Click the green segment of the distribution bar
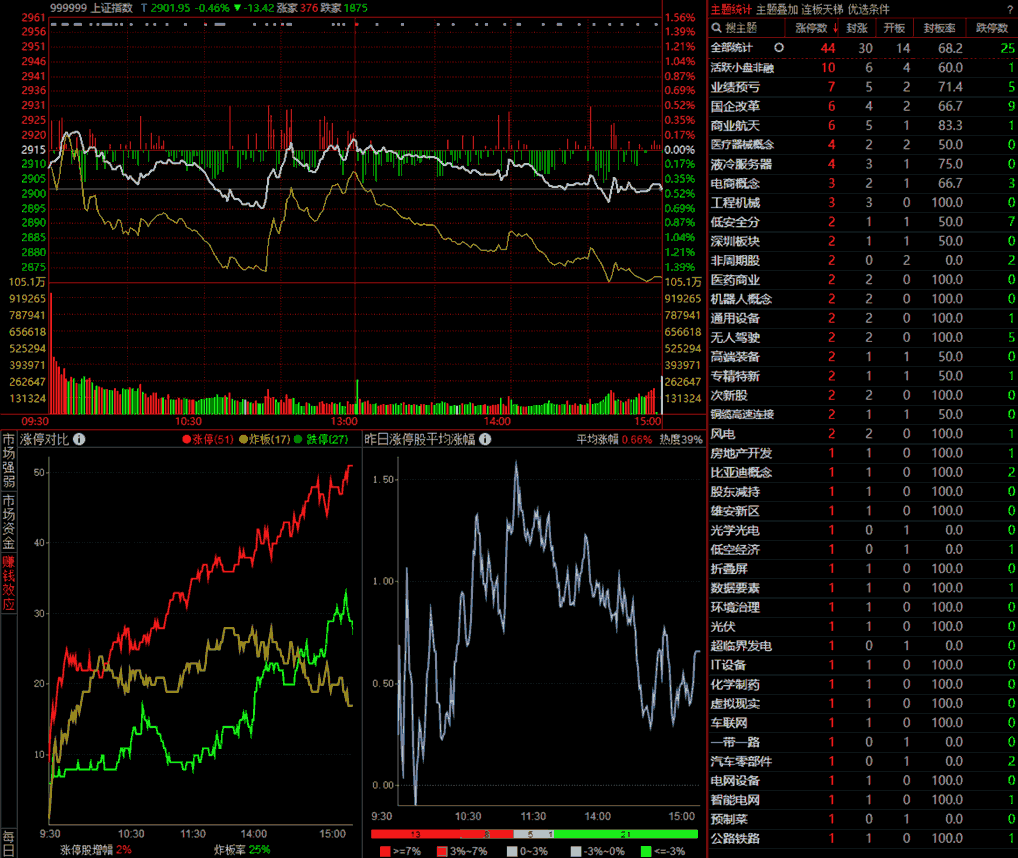 (x=626, y=834)
